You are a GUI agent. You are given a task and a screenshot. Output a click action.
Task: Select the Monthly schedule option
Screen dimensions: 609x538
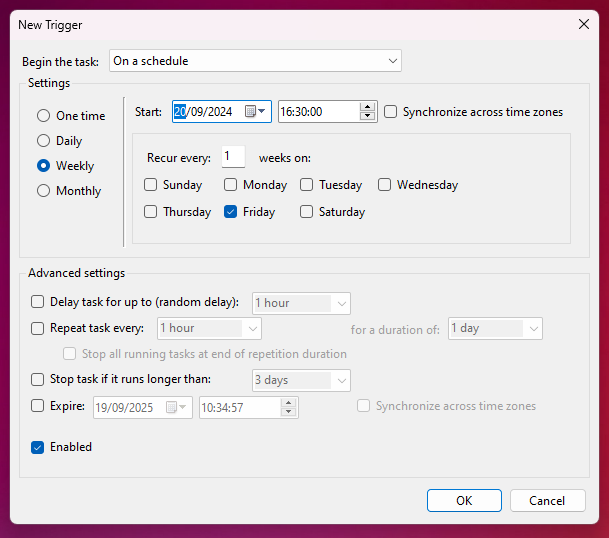point(43,191)
